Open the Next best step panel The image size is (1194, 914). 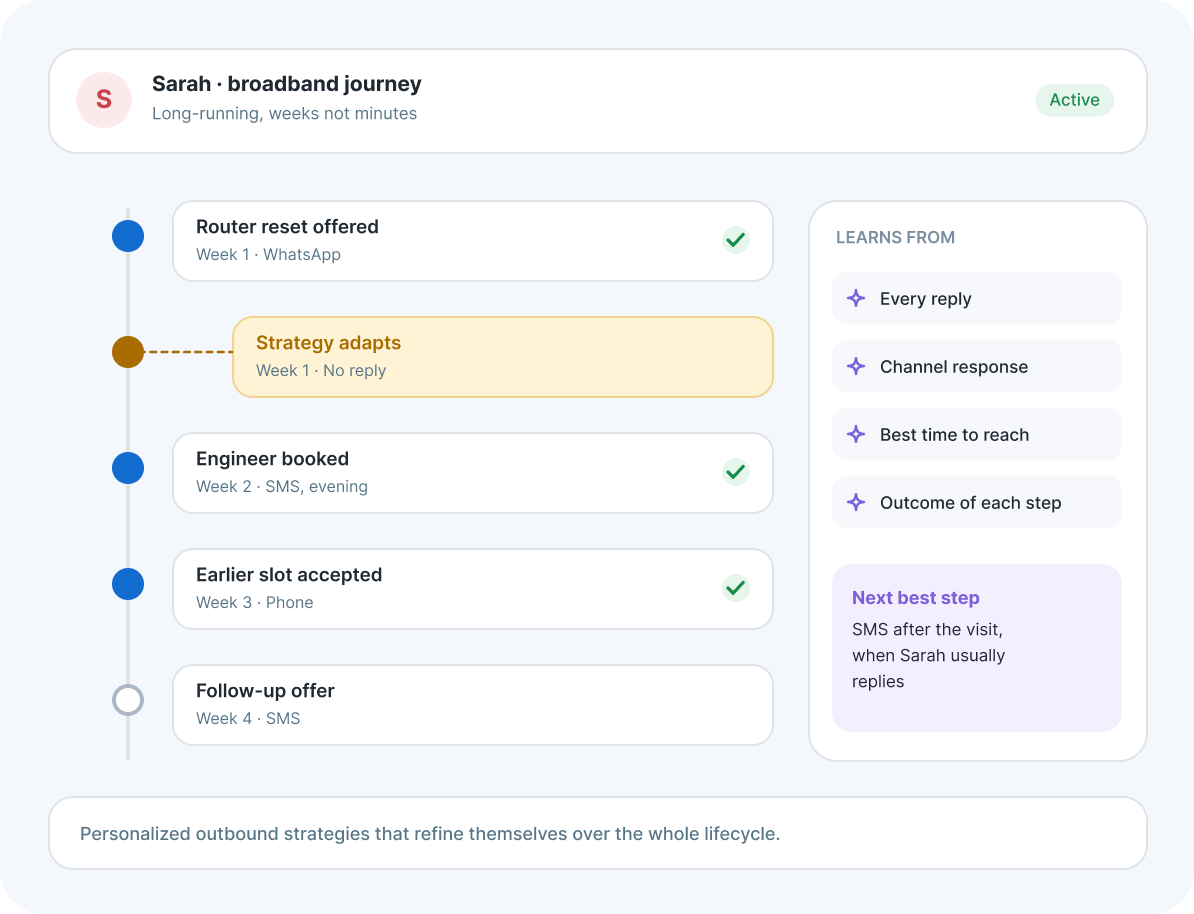point(977,648)
